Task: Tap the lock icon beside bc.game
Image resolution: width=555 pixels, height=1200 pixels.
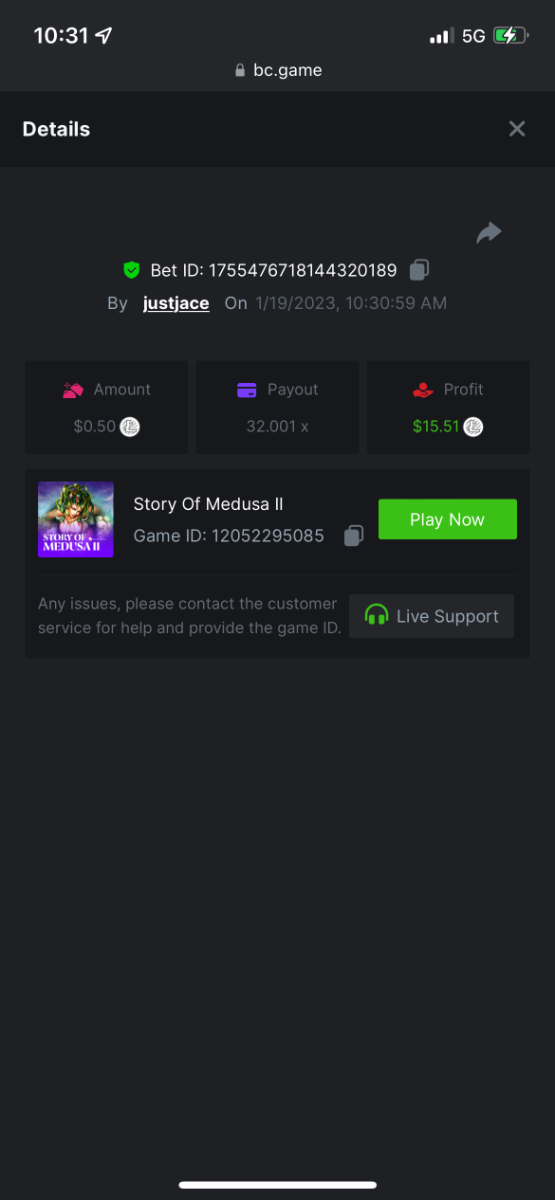Action: (x=239, y=70)
